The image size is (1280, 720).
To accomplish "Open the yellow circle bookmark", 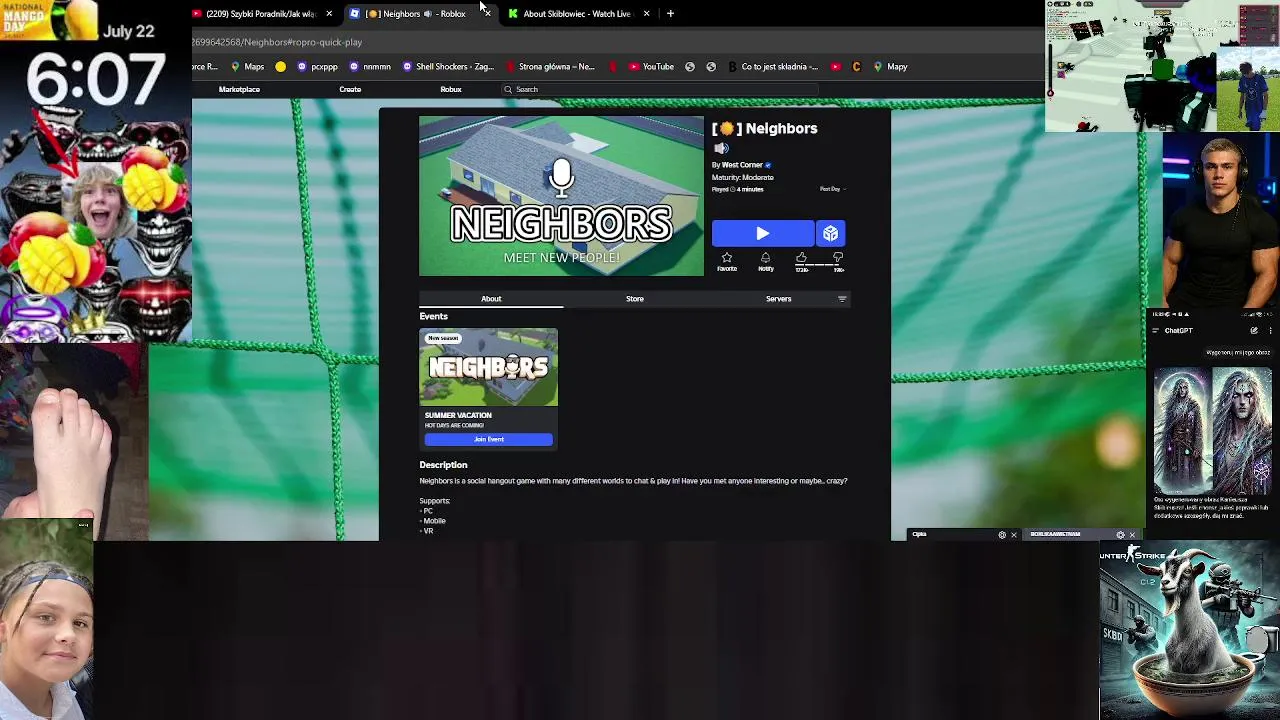I will pos(281,67).
